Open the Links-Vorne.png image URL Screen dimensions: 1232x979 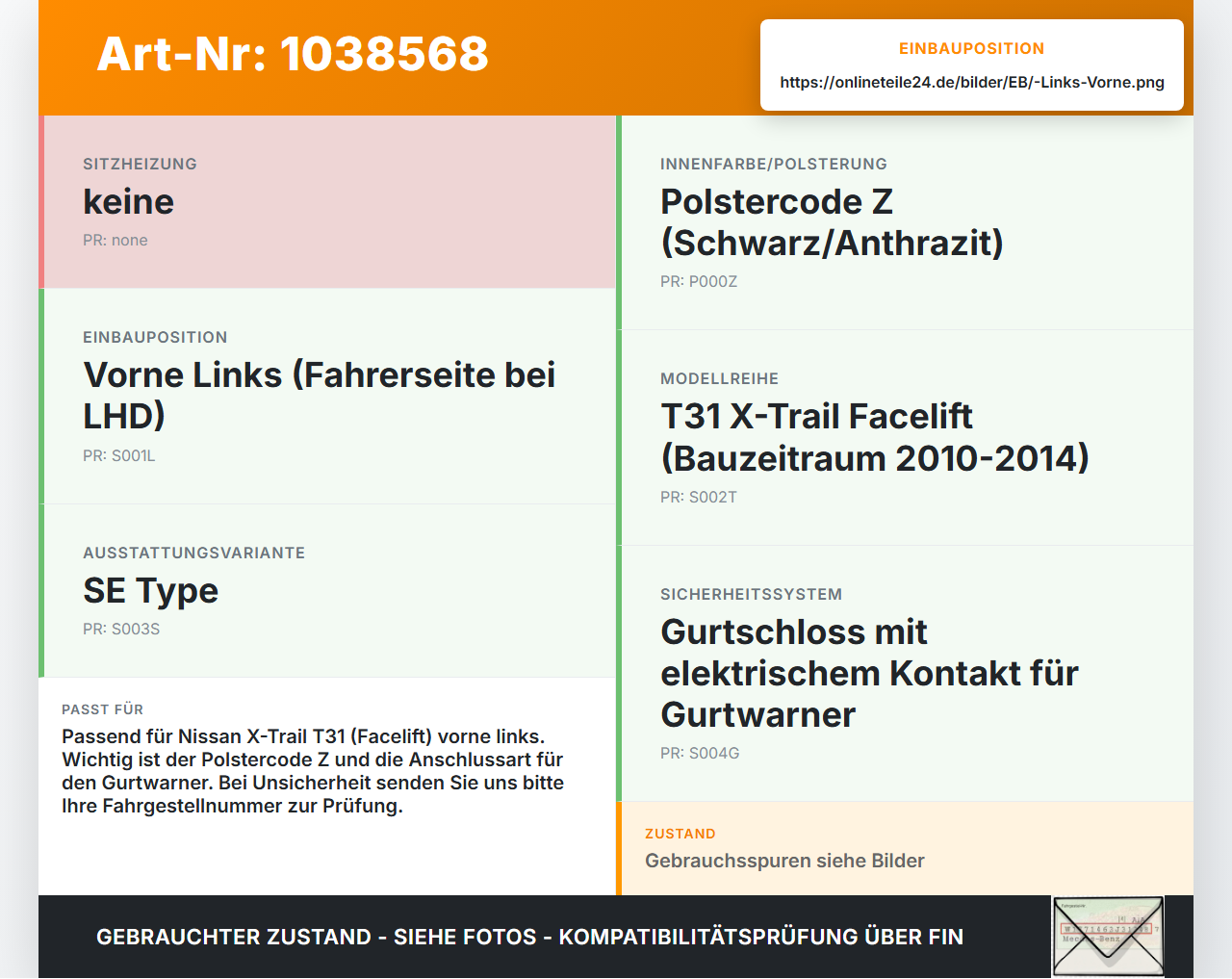click(972, 83)
